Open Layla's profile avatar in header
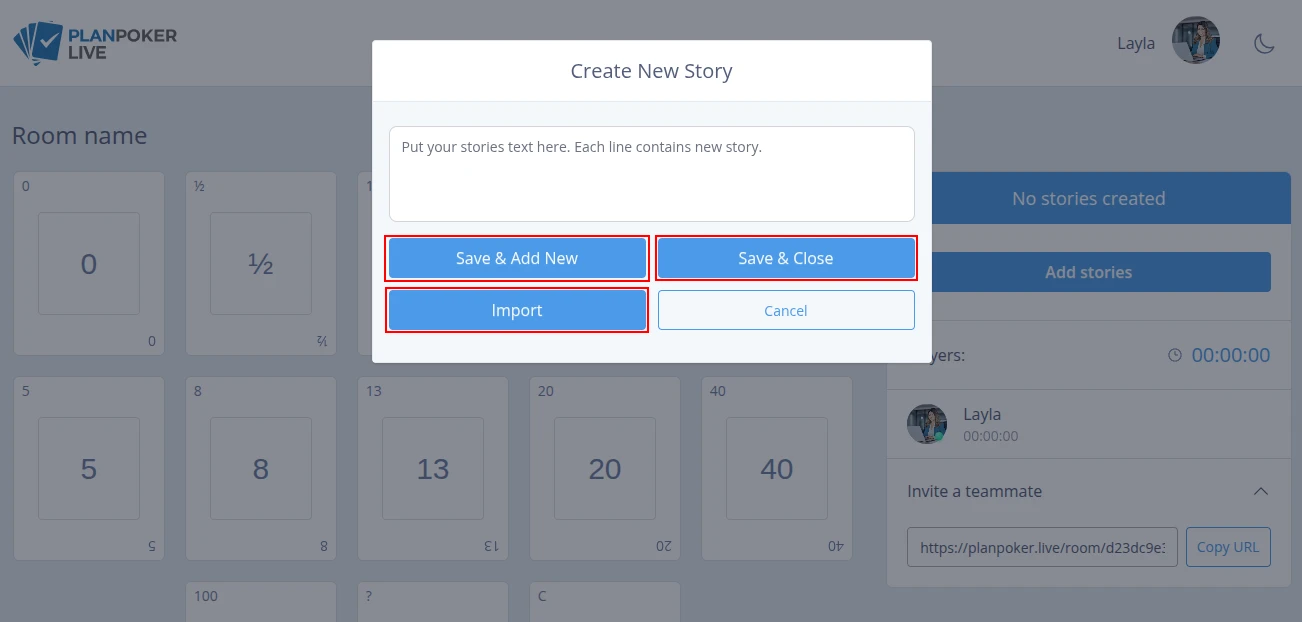Viewport: 1302px width, 622px height. point(1195,41)
